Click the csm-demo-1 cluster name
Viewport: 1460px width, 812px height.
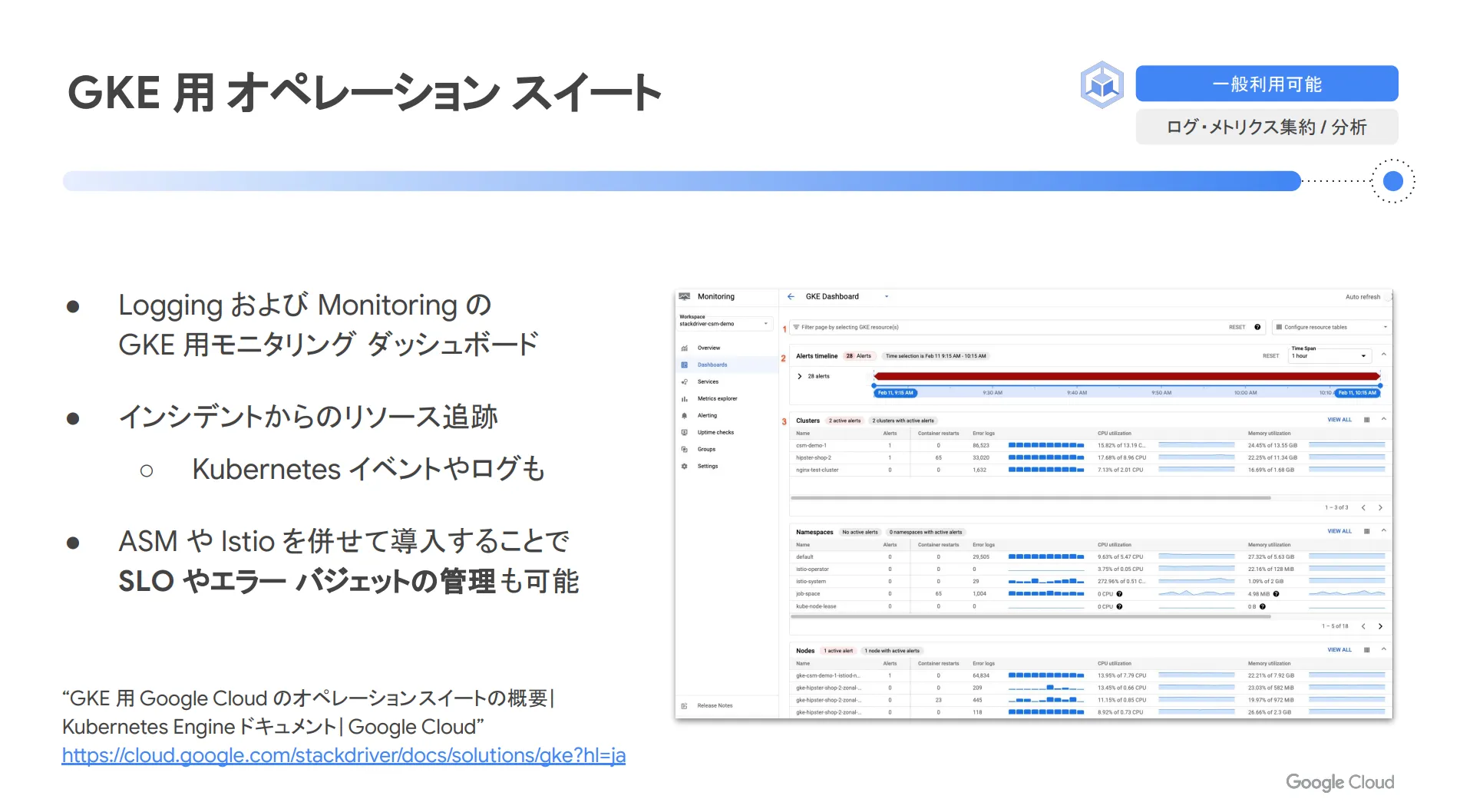(811, 445)
